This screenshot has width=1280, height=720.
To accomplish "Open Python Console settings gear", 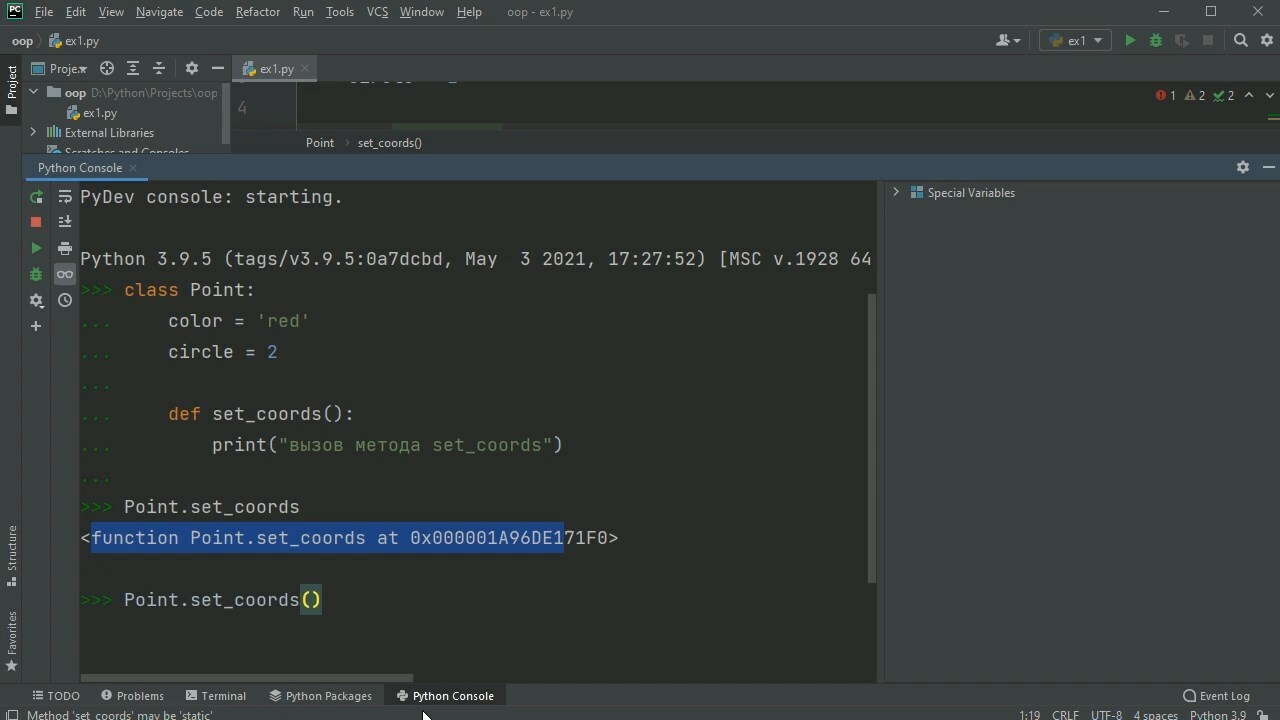I will (1243, 168).
